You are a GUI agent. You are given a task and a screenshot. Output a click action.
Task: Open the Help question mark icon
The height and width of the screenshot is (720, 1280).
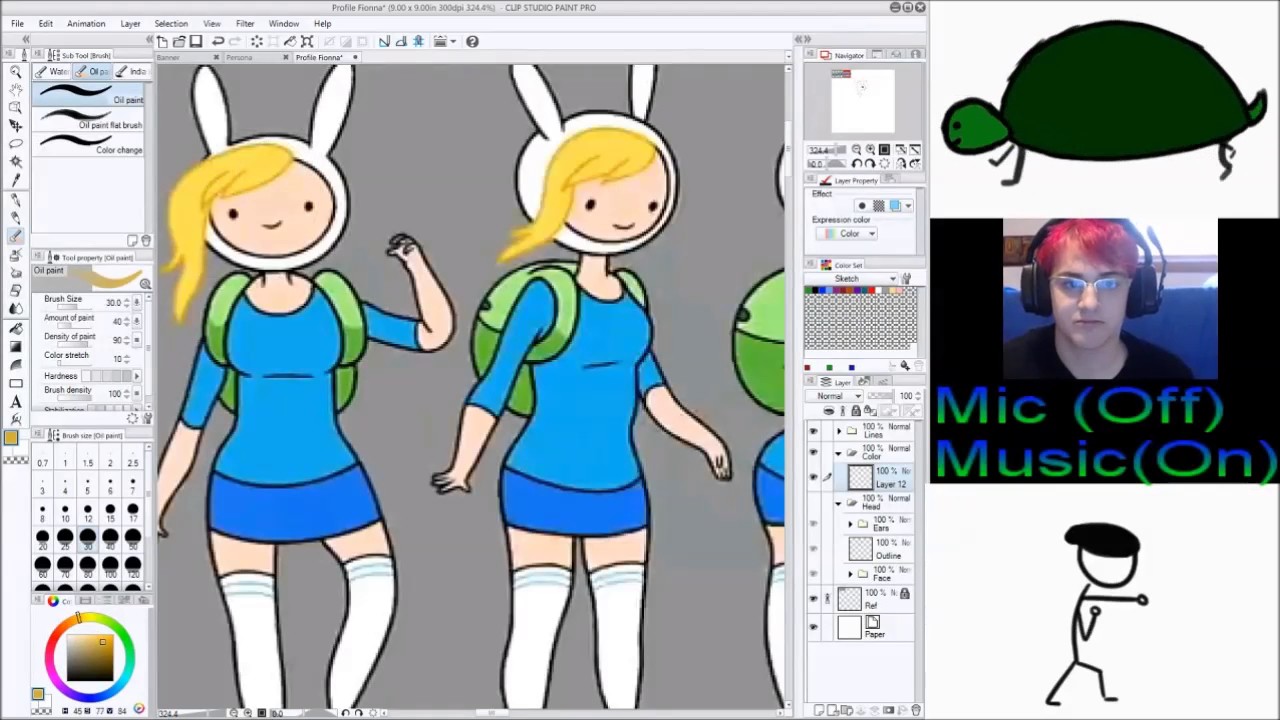tap(472, 41)
